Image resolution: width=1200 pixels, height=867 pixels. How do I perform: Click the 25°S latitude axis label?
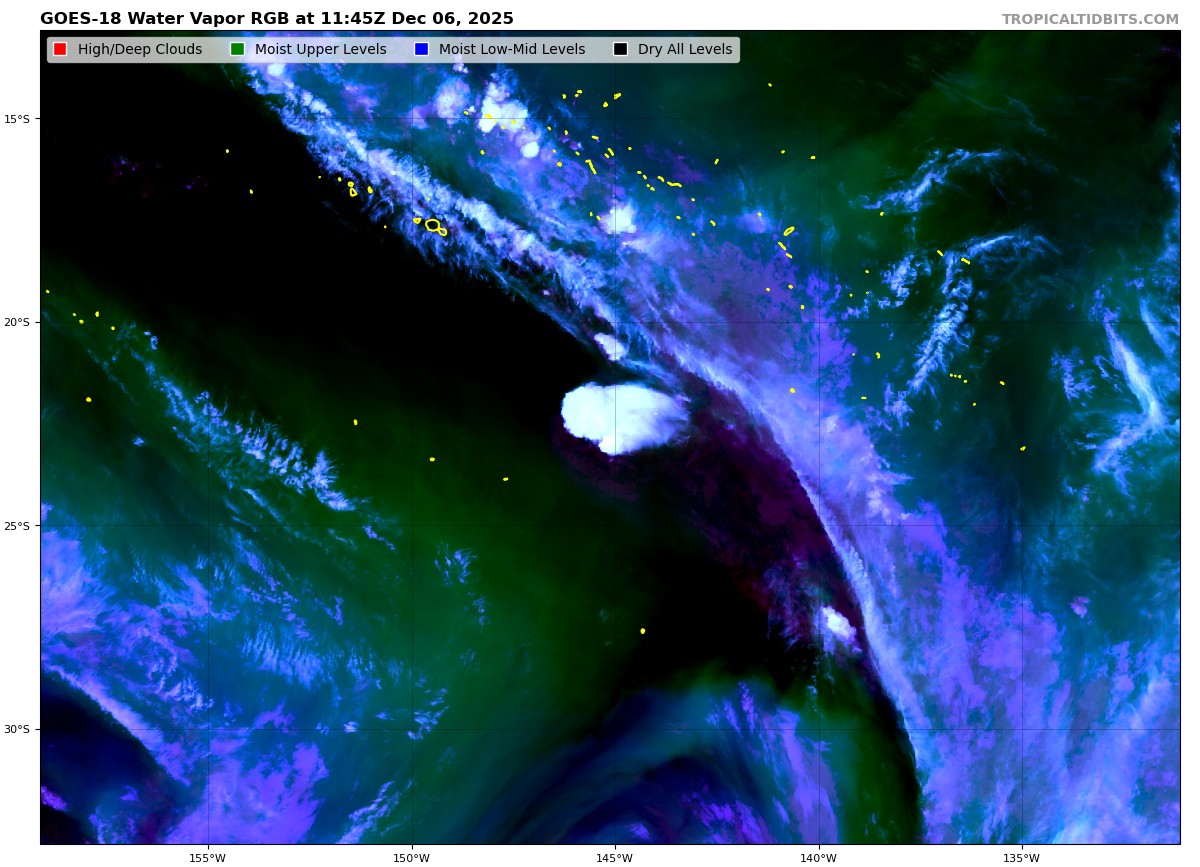(17, 526)
